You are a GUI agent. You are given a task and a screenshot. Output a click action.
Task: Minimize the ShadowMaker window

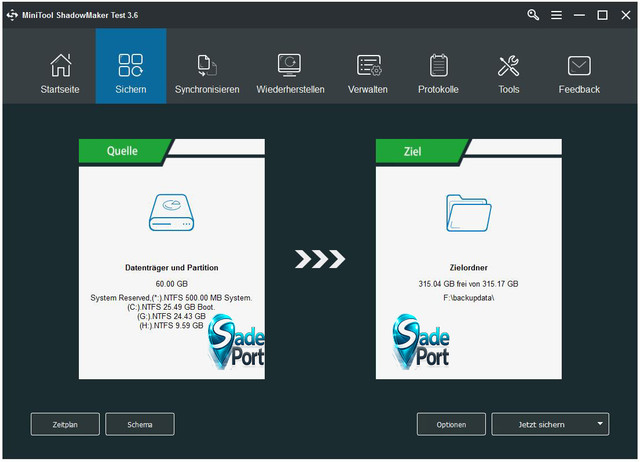[x=579, y=15]
